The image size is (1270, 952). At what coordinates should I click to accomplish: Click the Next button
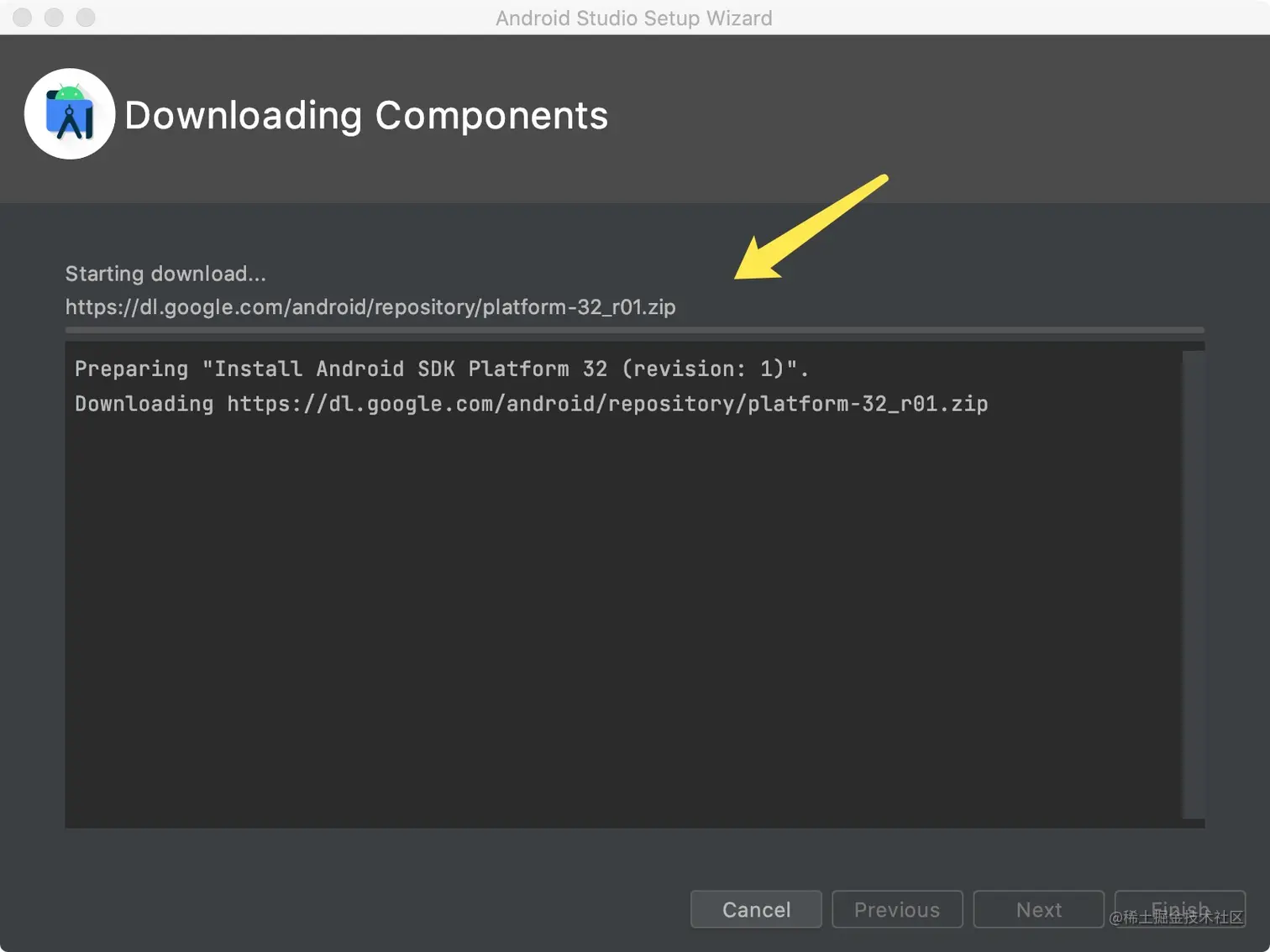pos(1038,909)
